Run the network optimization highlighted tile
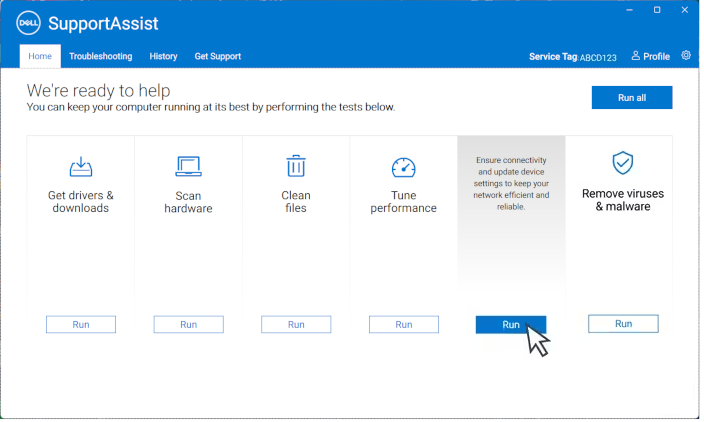 (x=511, y=325)
